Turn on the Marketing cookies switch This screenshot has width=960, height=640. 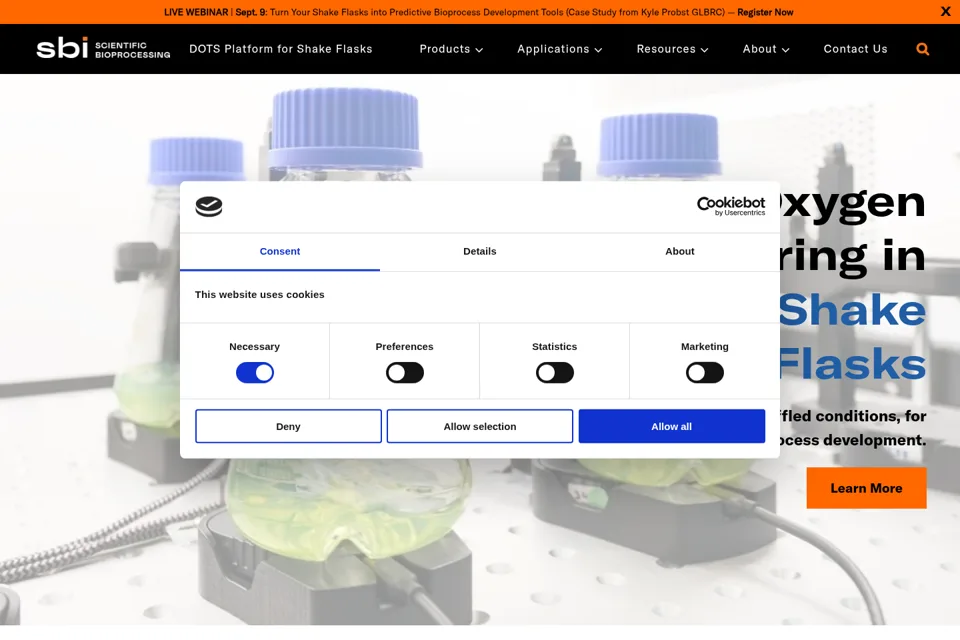pos(705,372)
